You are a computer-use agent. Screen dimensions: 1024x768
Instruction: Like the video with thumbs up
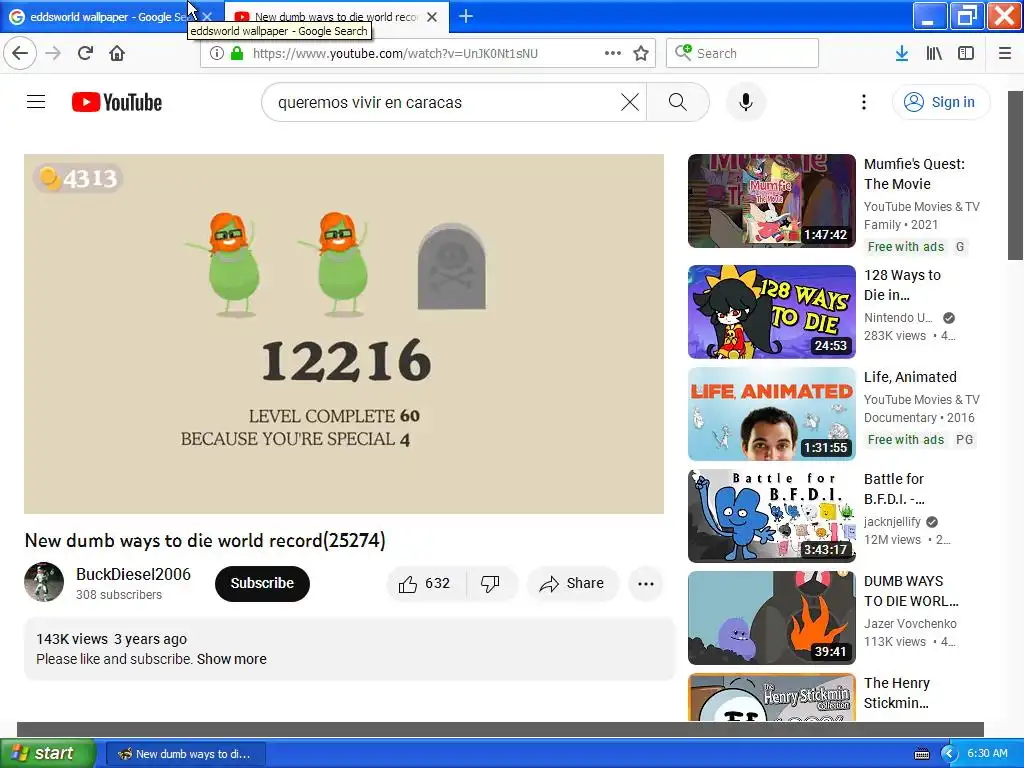425,583
